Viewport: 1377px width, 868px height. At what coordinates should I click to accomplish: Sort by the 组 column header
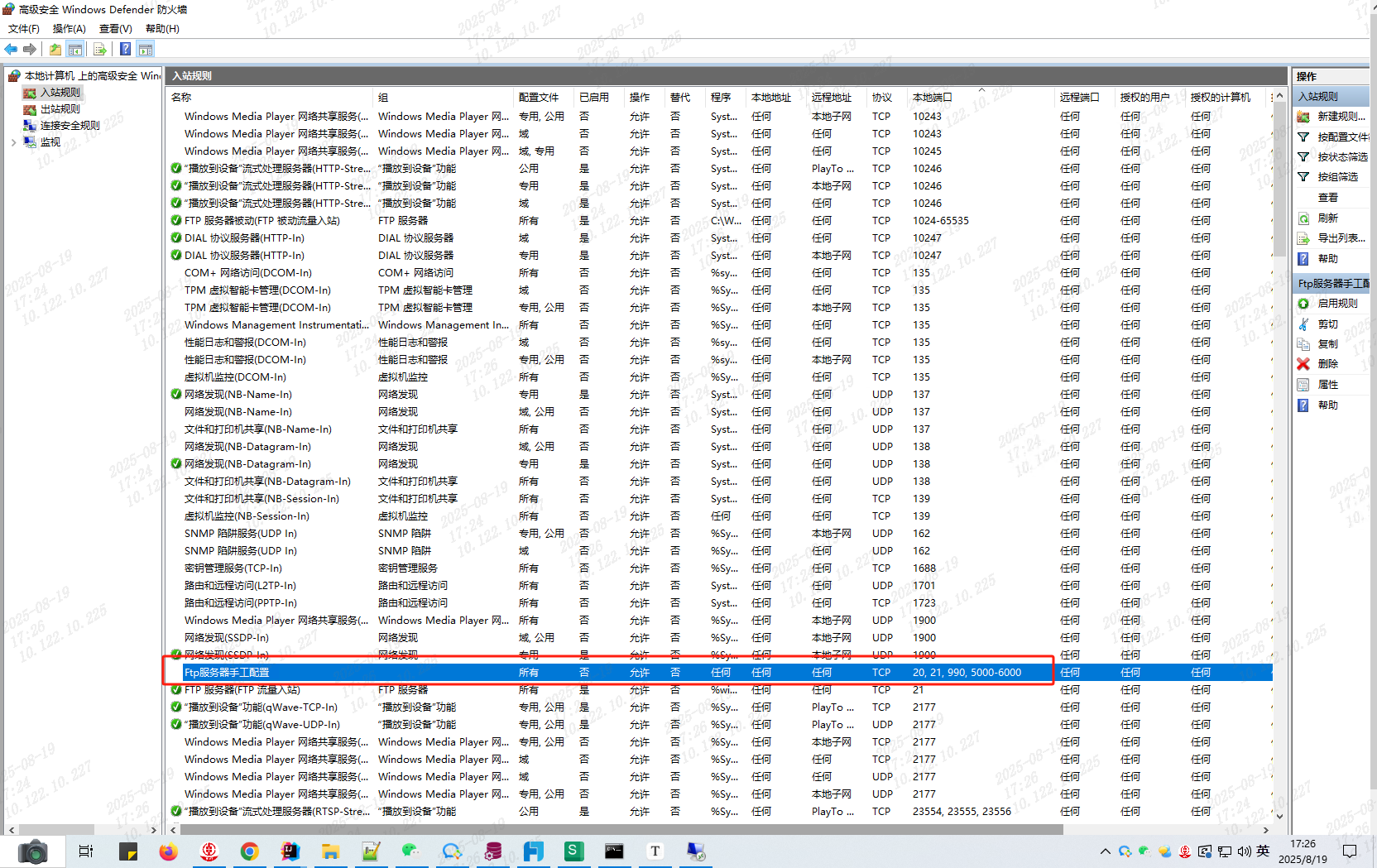(x=443, y=98)
